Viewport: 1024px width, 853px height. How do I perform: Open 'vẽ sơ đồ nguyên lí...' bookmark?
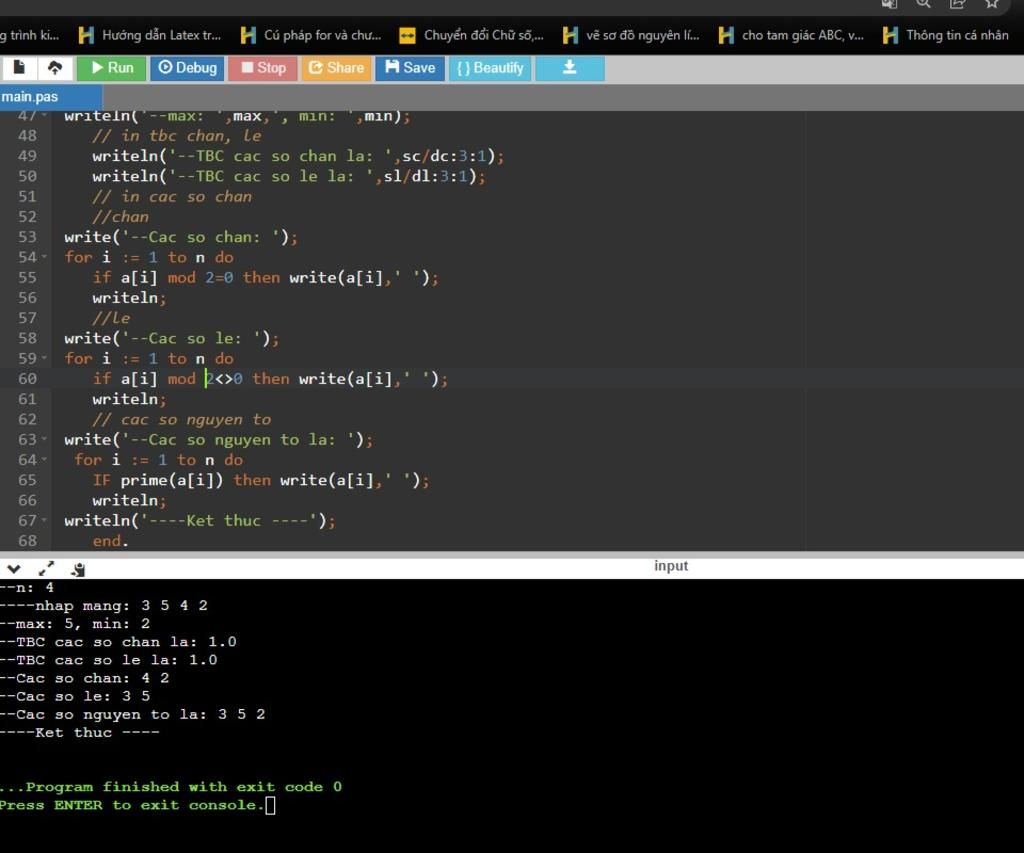(x=632, y=35)
